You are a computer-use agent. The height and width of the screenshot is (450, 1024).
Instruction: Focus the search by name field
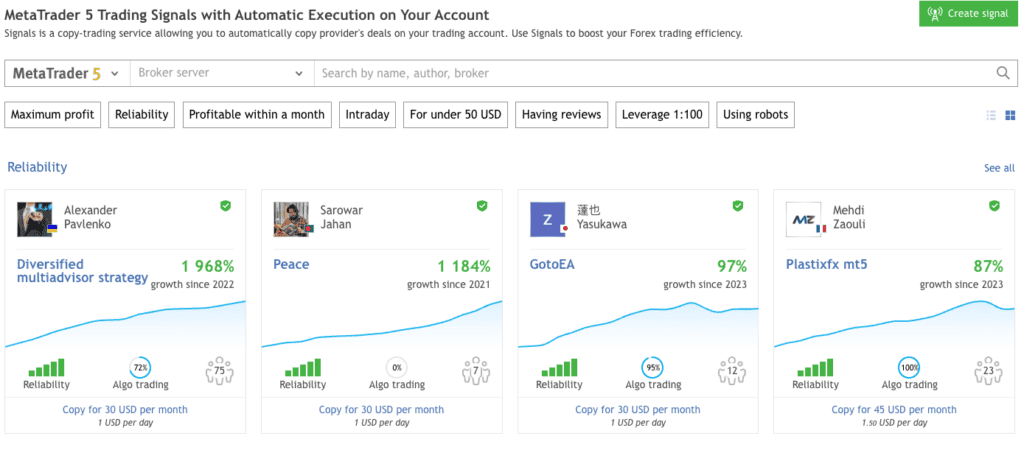pos(653,73)
